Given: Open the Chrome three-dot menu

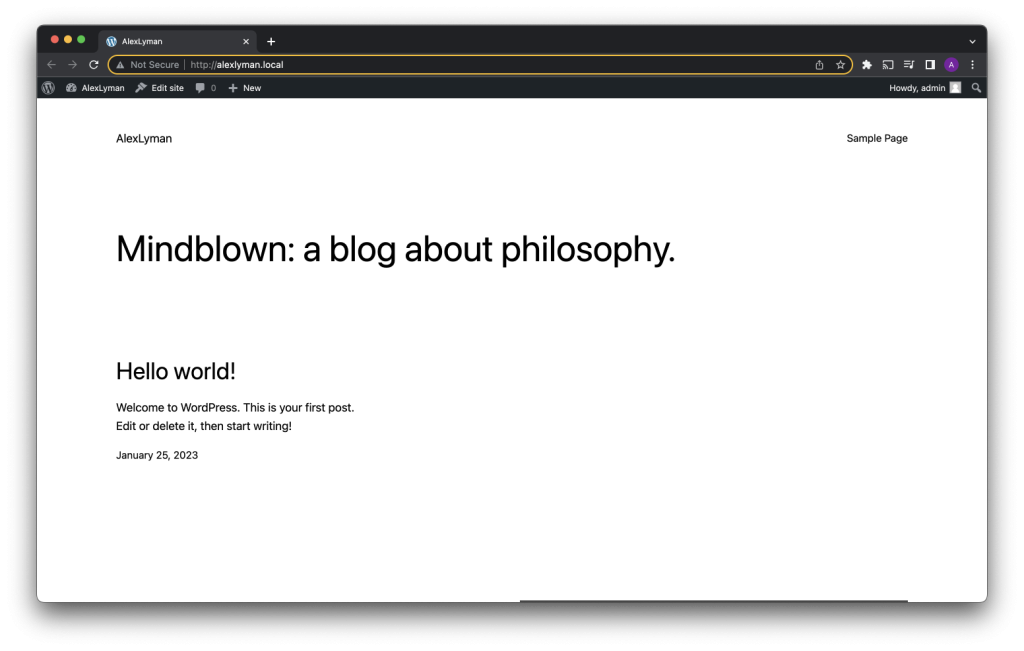Looking at the screenshot, I should 972,65.
